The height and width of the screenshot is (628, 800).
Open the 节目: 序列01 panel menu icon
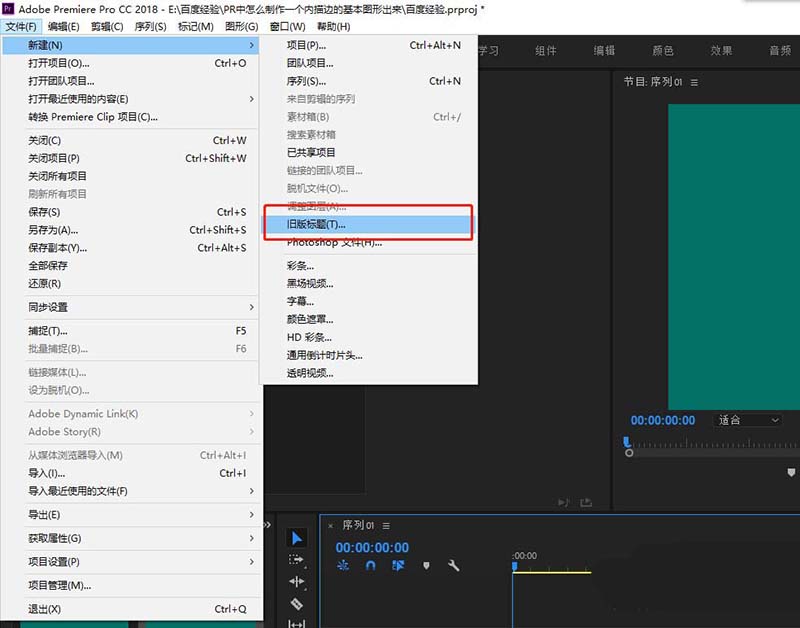click(x=694, y=82)
